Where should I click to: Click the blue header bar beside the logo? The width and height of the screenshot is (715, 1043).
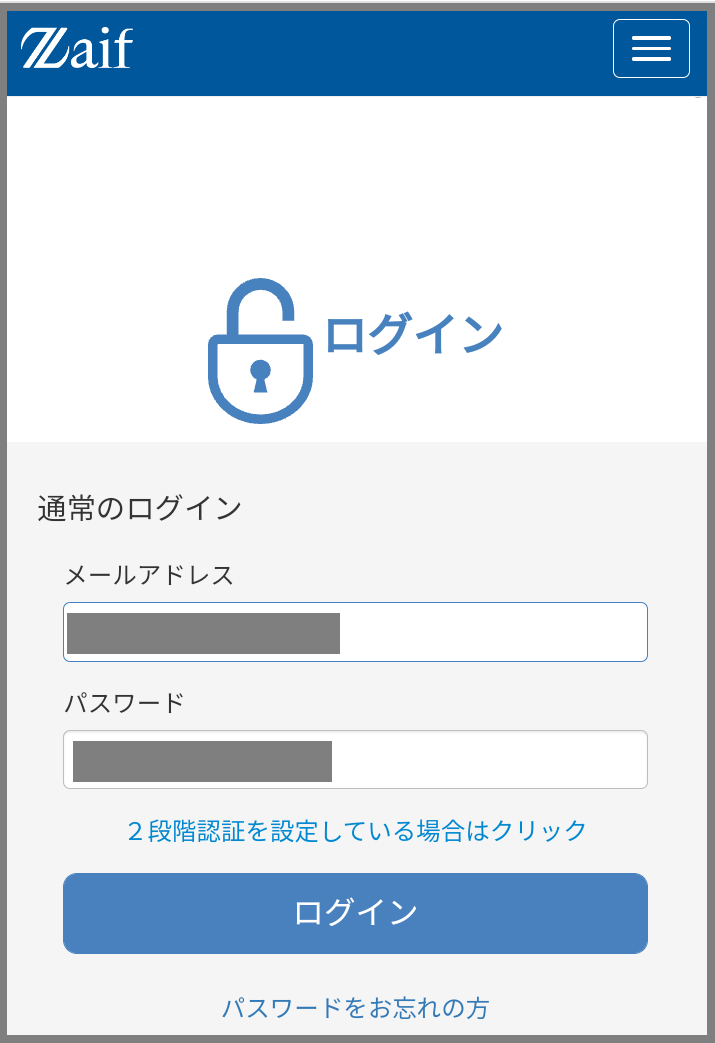372,52
